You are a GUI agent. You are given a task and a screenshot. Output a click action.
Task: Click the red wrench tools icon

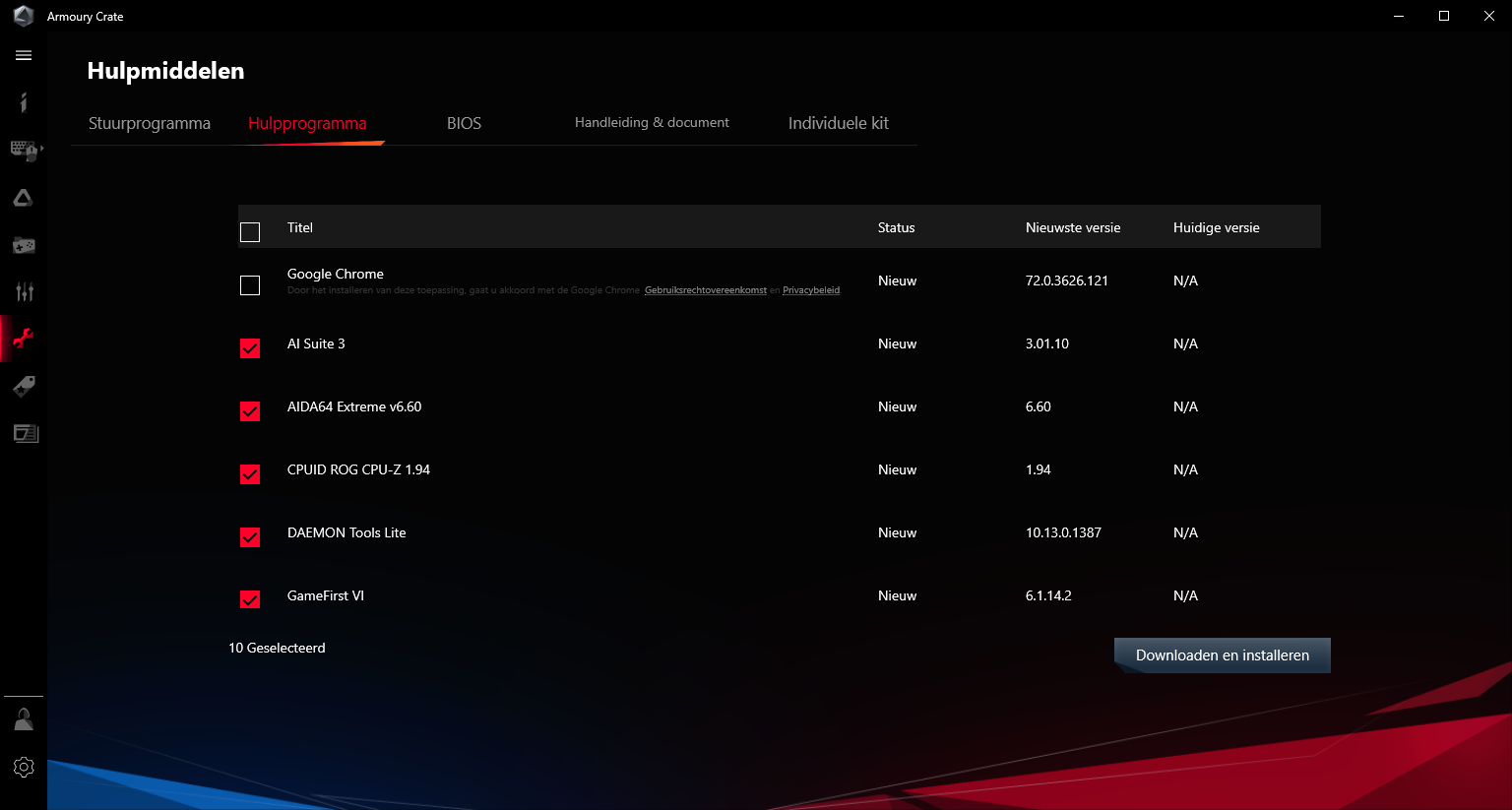point(24,339)
